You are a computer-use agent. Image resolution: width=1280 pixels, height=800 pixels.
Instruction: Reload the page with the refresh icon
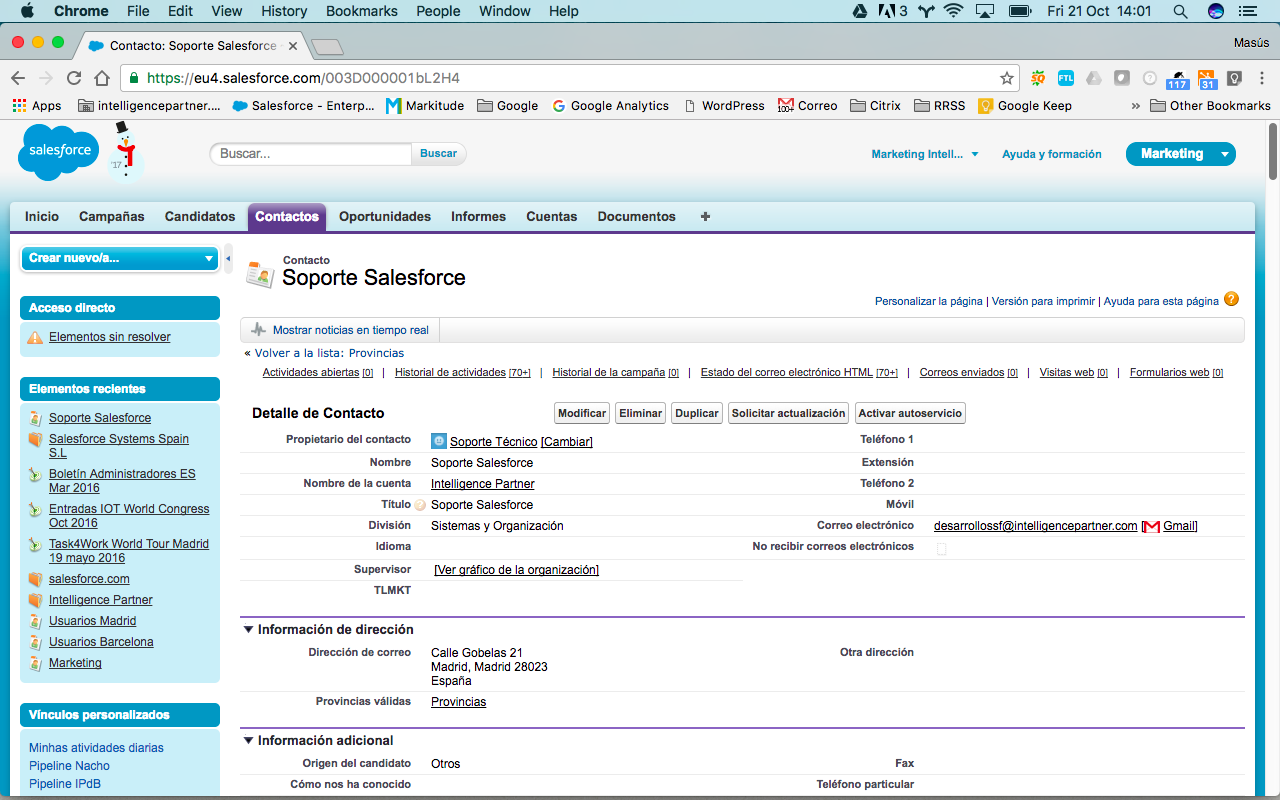[74, 78]
